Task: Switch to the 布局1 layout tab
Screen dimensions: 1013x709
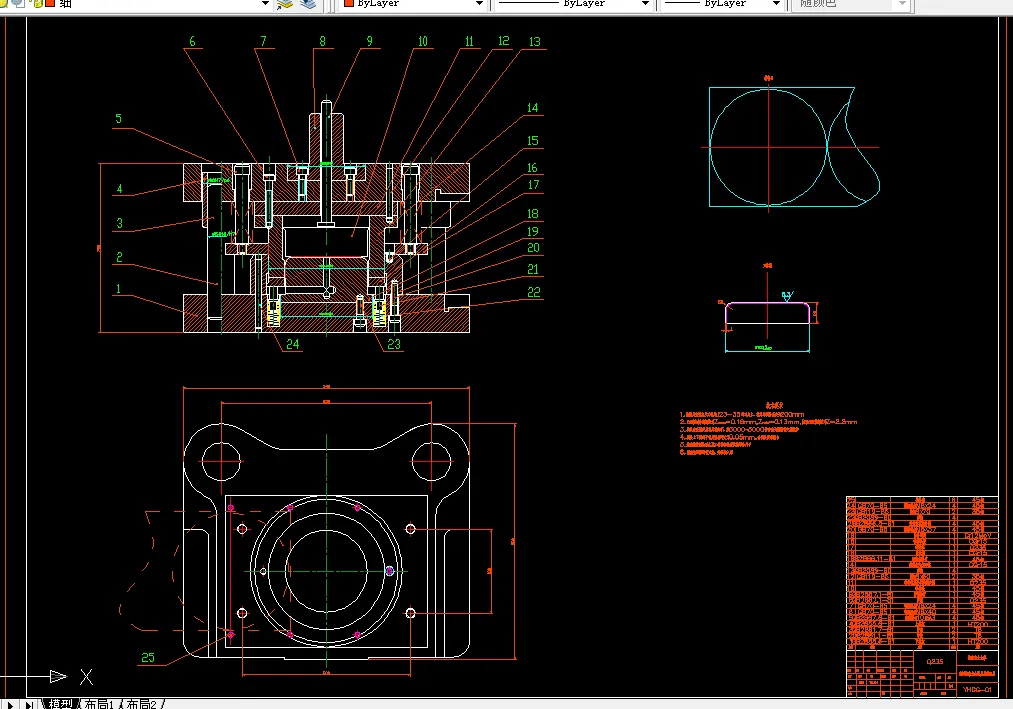Action: 101,704
